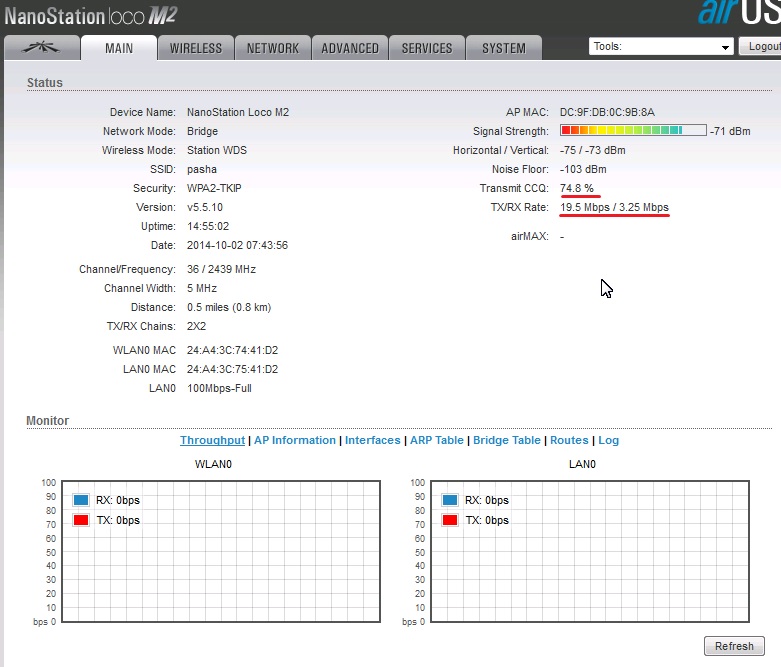Viewport: 781px width, 667px height.
Task: Select the Channel Width value 5 MHz
Action: pos(202,288)
